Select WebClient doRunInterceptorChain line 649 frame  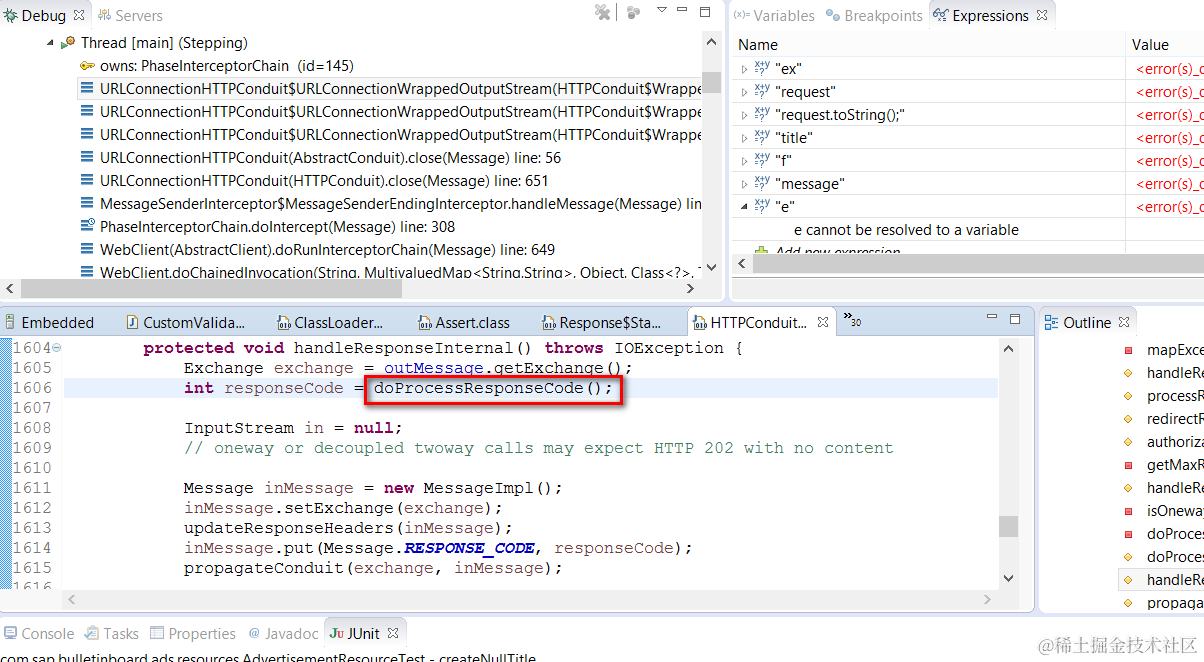point(327,250)
